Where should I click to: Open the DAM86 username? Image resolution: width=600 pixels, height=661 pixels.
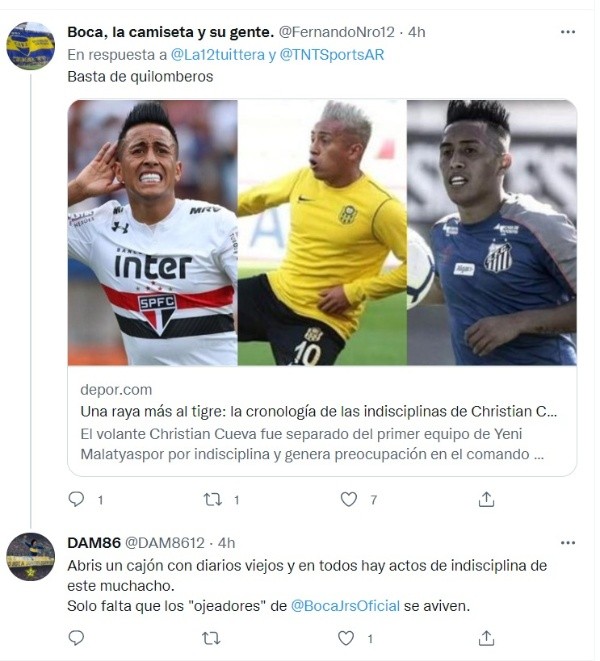[x=94, y=543]
